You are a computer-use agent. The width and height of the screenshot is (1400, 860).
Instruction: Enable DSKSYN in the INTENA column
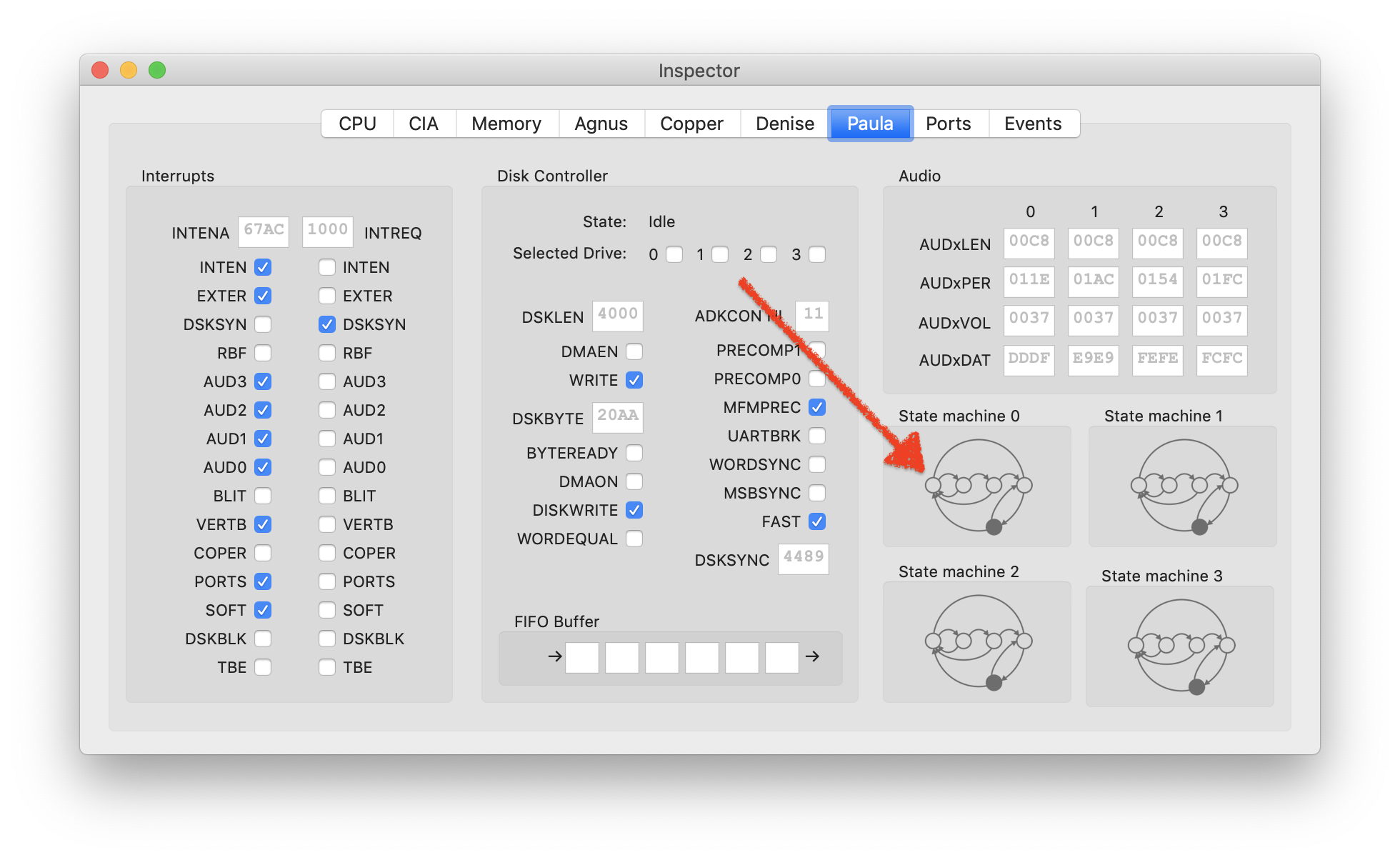(263, 324)
